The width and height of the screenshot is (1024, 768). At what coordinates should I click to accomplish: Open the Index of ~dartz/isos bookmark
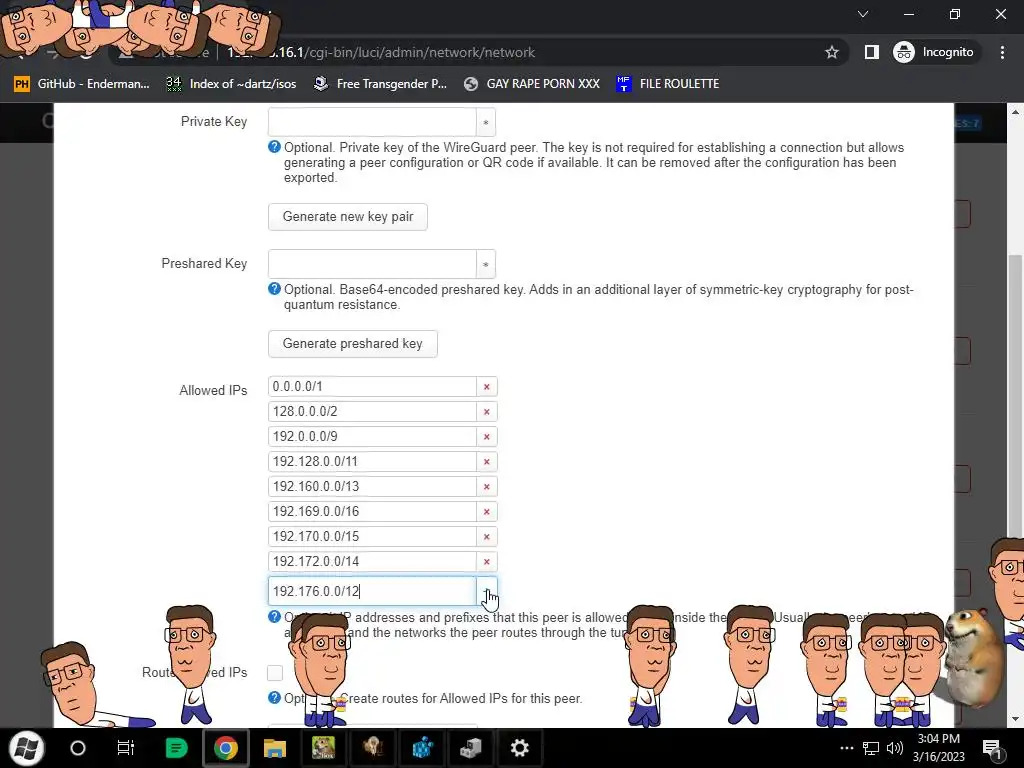(231, 84)
